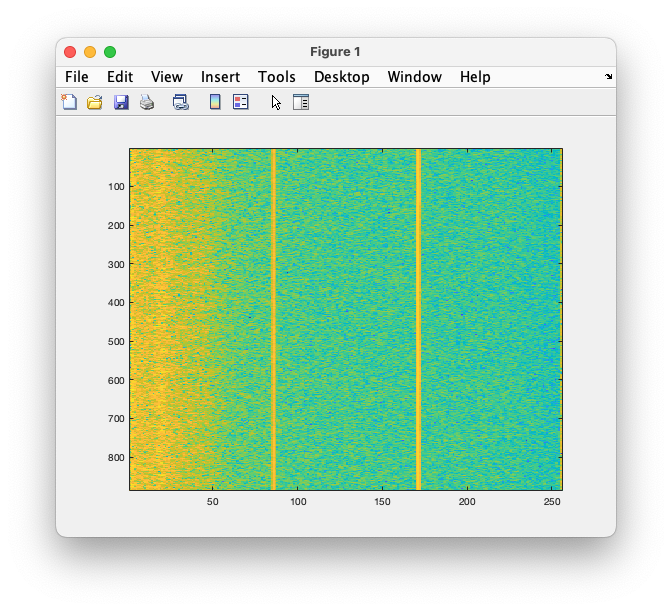This screenshot has height=611, width=672.
Task: Expand the Insert menu
Action: point(220,77)
